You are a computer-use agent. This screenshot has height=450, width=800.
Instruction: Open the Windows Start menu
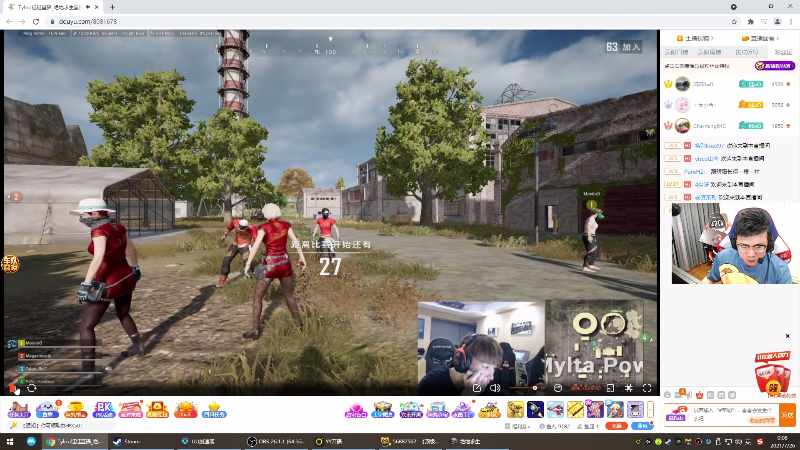[10, 441]
